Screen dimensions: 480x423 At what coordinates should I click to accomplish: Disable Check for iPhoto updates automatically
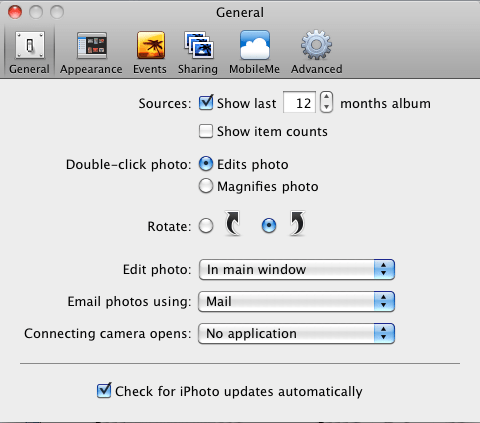point(104,390)
